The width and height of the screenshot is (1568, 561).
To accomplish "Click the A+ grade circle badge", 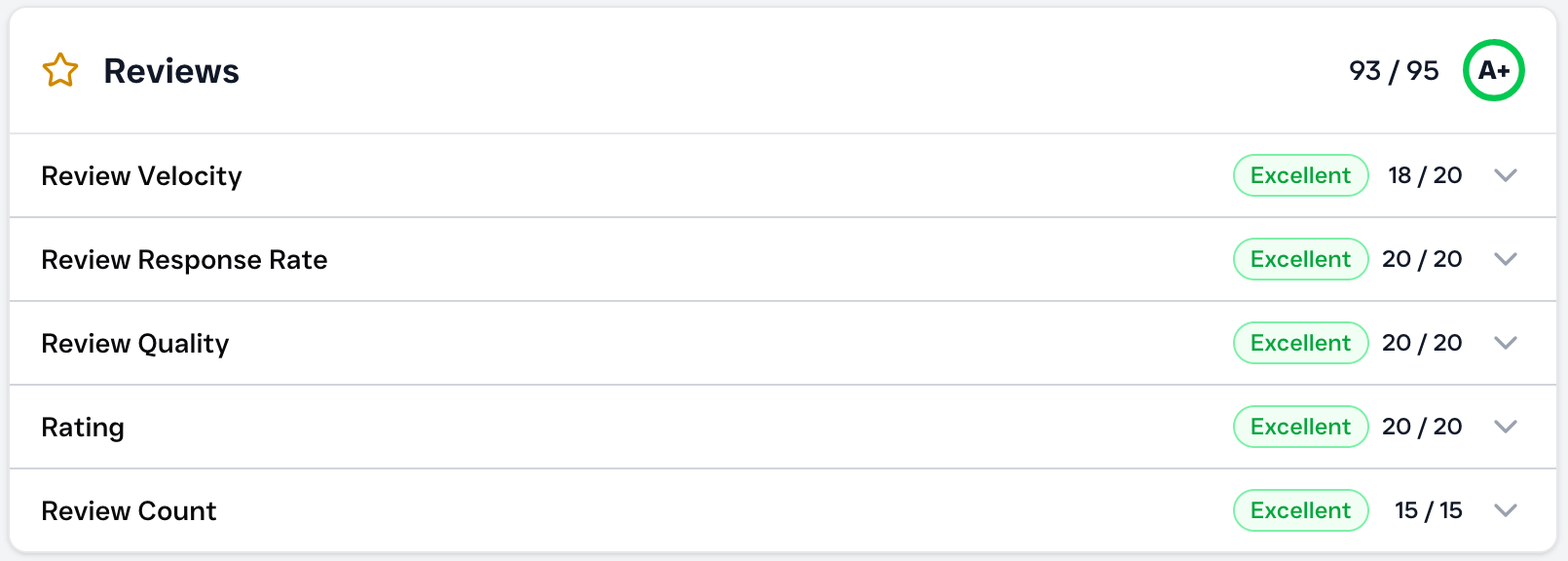I will pos(1493,70).
